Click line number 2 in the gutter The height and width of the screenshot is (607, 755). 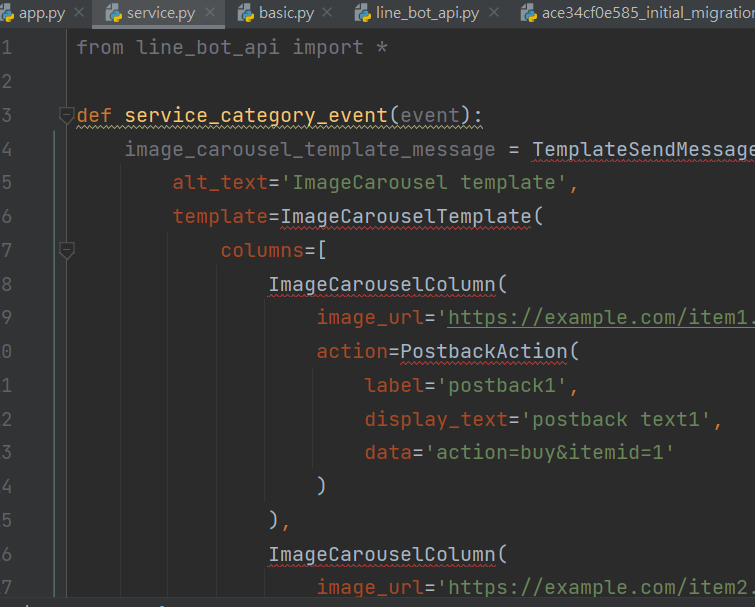click(7, 81)
